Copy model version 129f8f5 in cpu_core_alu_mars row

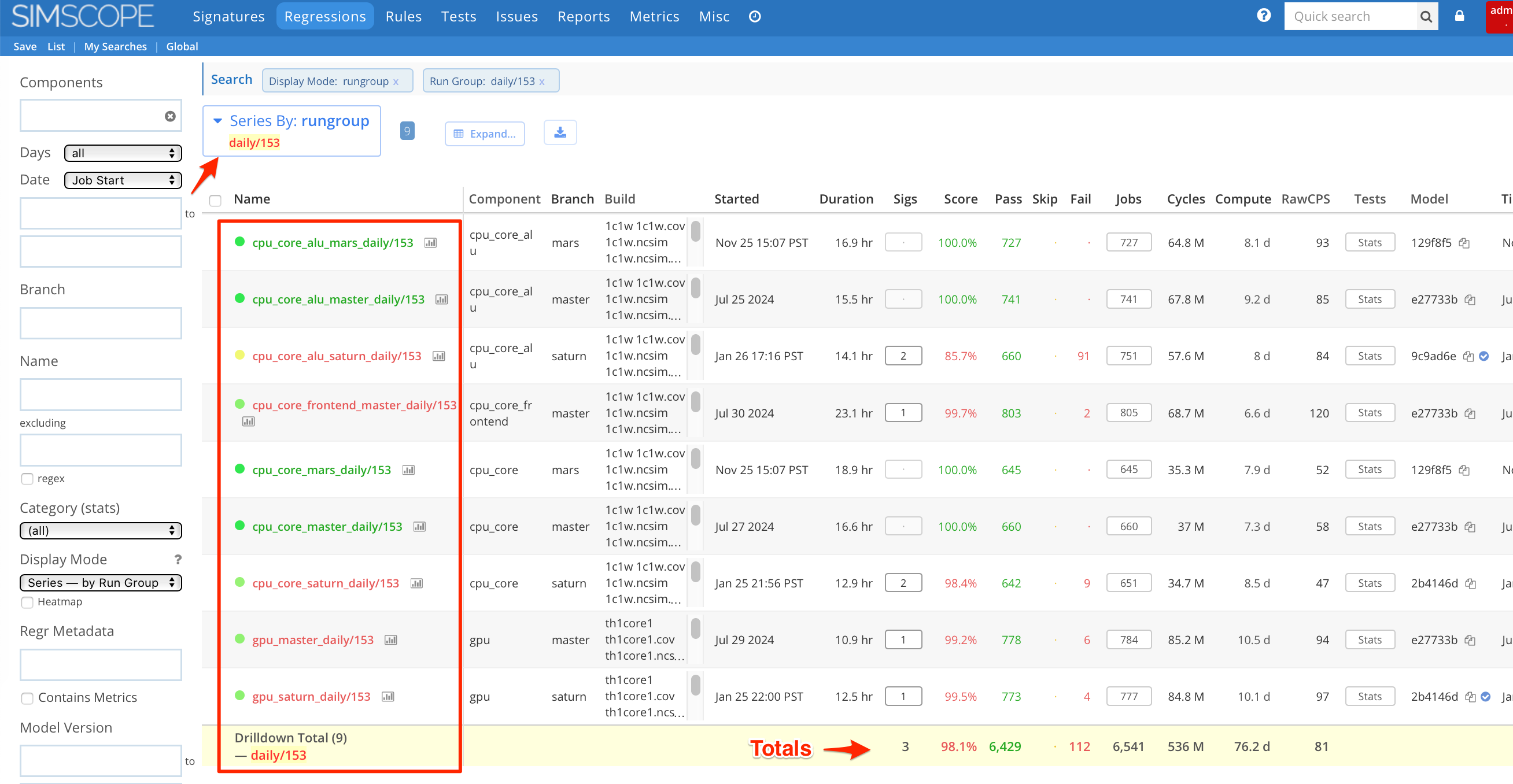(1464, 242)
